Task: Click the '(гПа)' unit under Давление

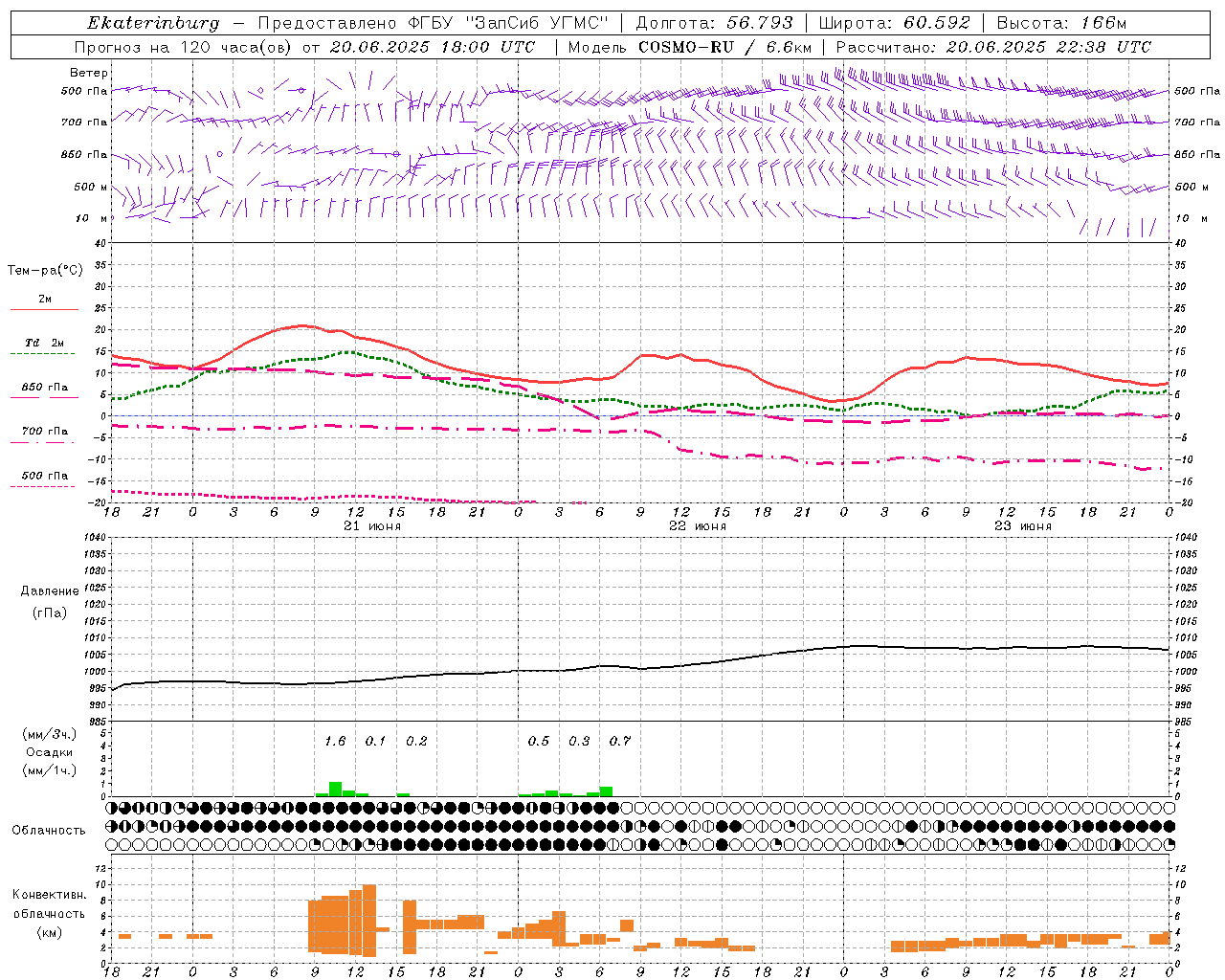Action: (49, 613)
